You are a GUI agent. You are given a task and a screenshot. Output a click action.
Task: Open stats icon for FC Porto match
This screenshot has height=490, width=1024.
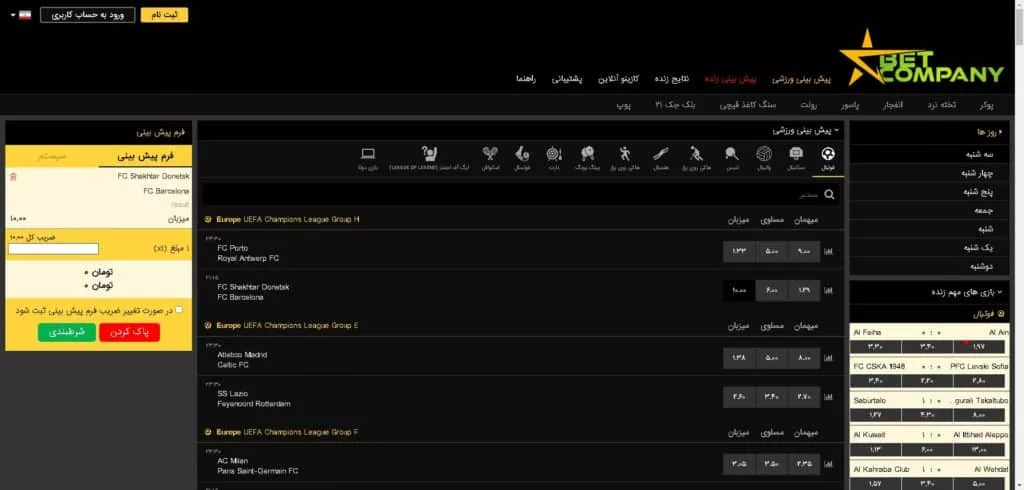pos(829,253)
